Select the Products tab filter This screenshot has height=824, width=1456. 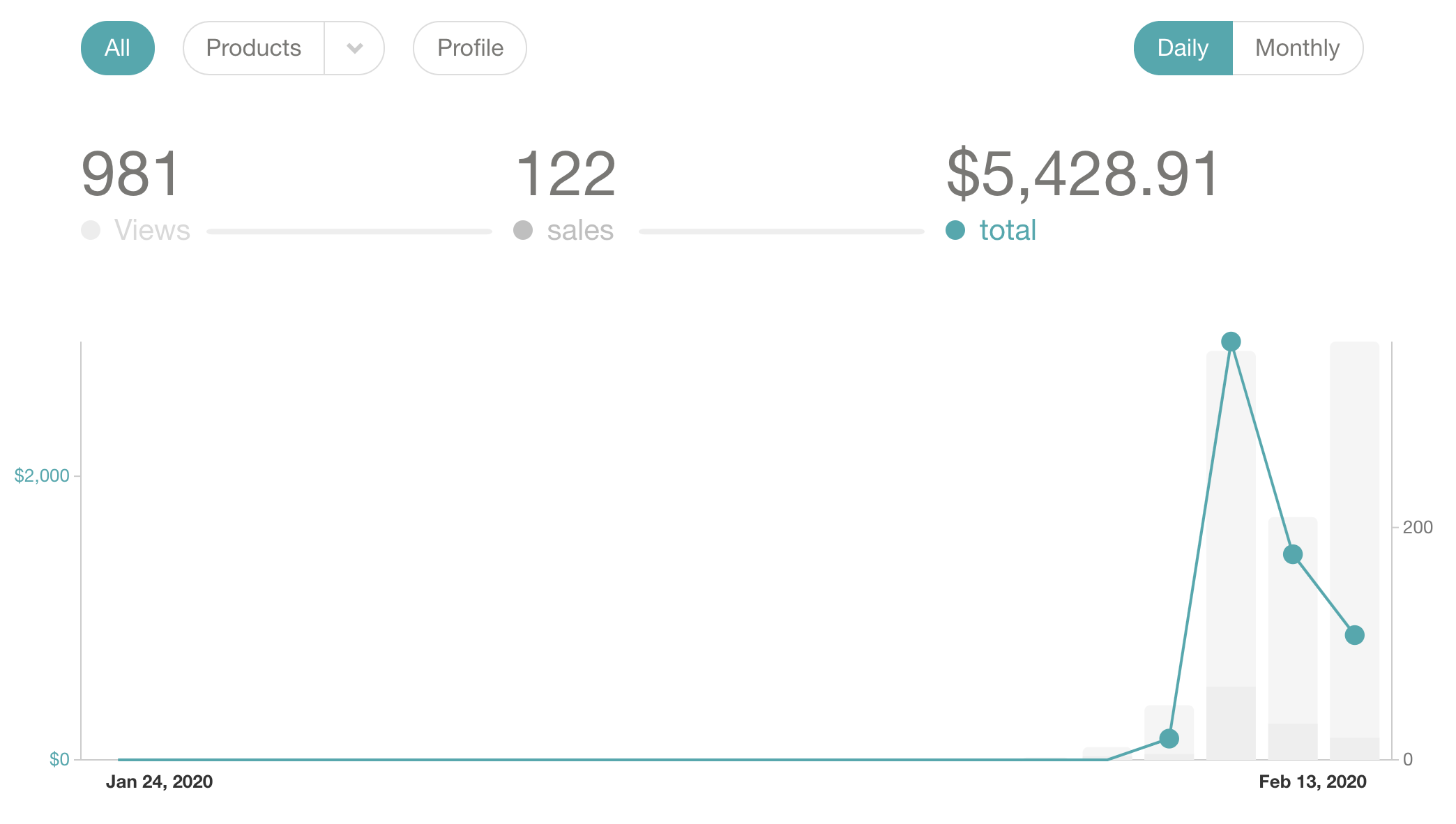click(x=255, y=48)
